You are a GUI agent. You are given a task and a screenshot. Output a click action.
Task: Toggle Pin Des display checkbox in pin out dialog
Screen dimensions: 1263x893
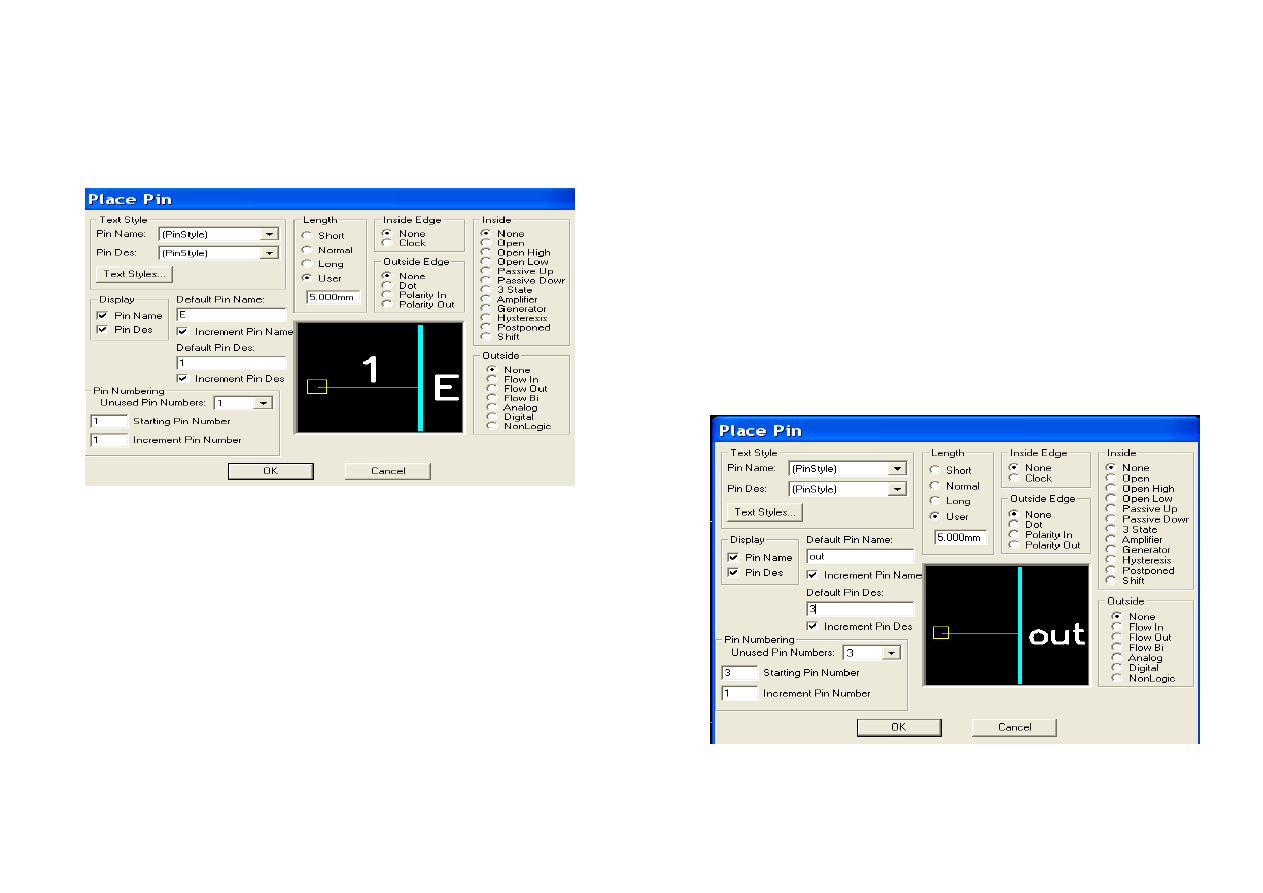733,572
